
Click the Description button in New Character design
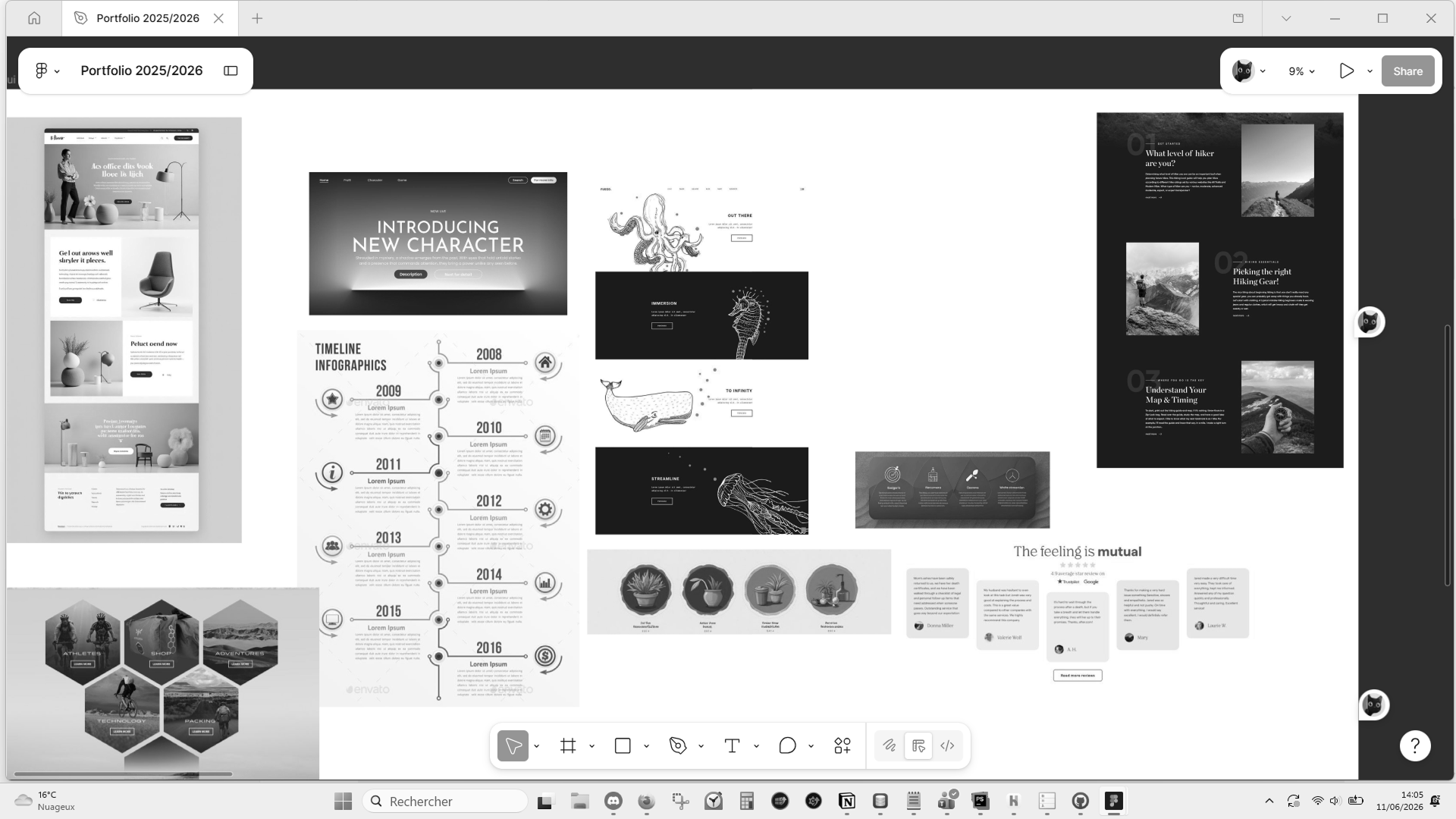tap(410, 275)
